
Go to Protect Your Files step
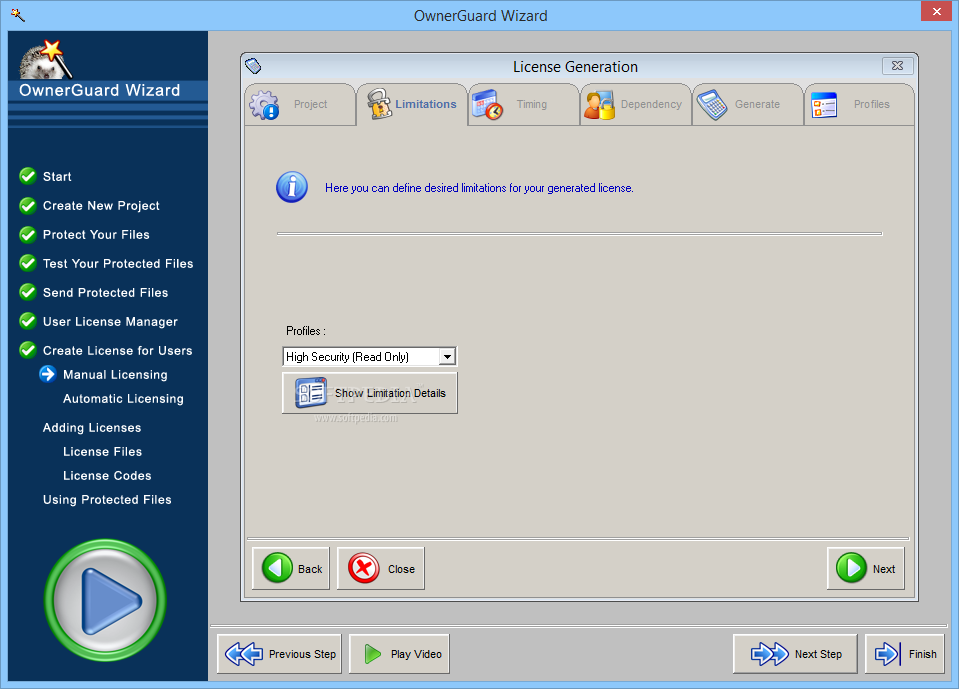click(x=96, y=235)
